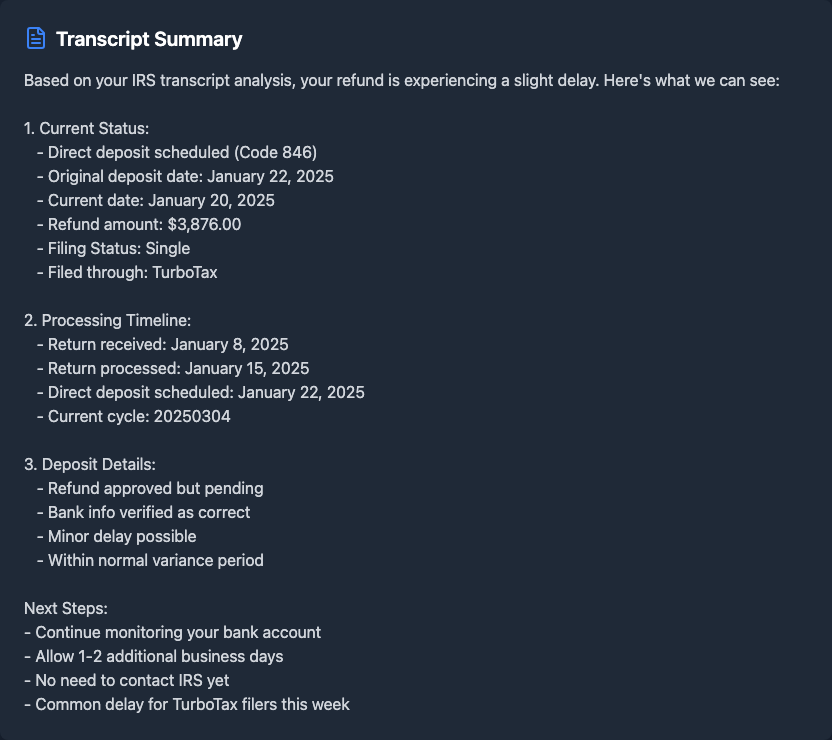Click the Next Steps heading
This screenshot has width=832, height=740.
(x=66, y=608)
